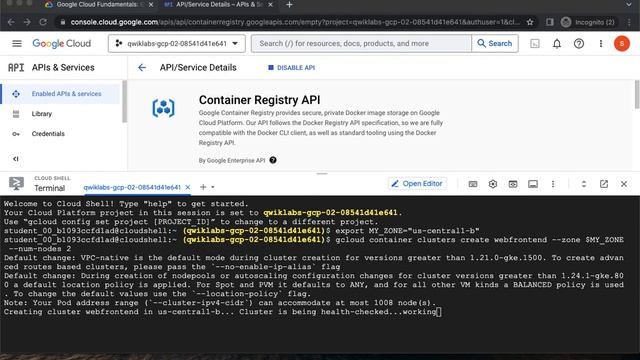The image size is (640, 360).
Task: Click the sidebar vertical scrollbar
Action: (x=124, y=101)
